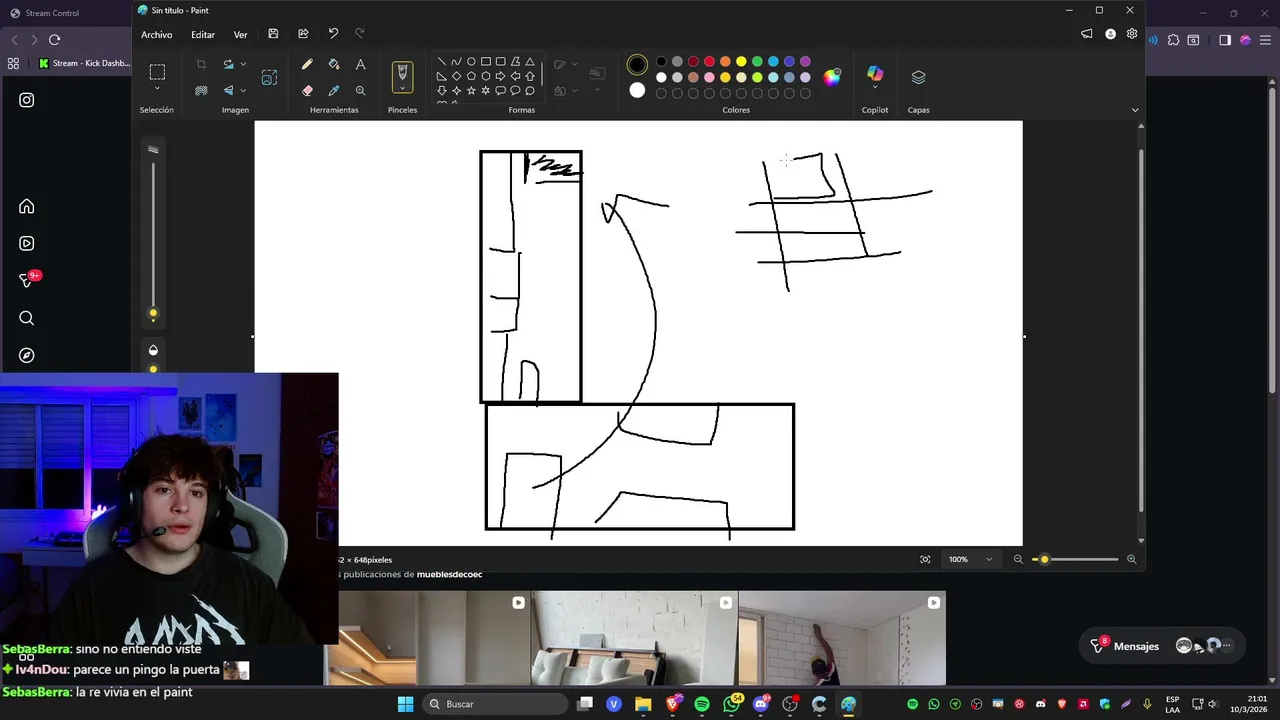The width and height of the screenshot is (1280, 720).
Task: Reload the page in the browser
Action: tap(54, 39)
